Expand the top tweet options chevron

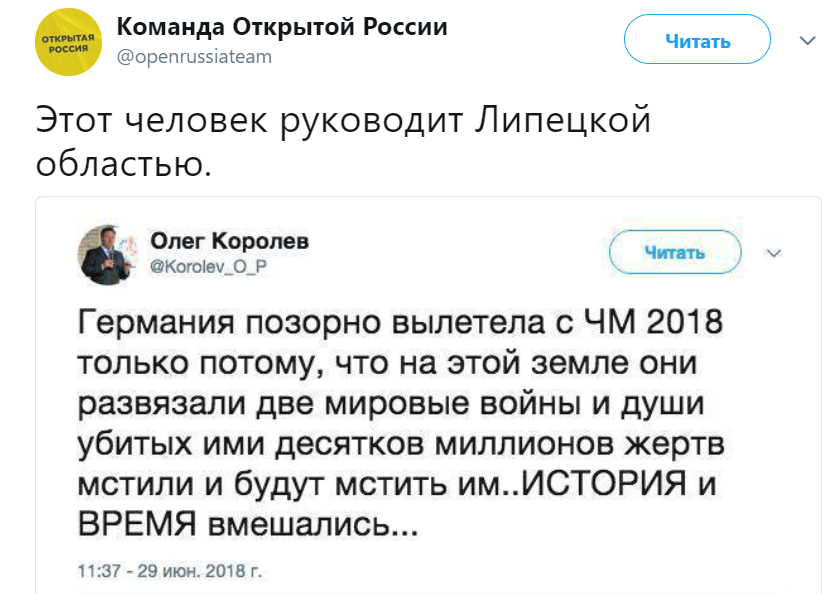(807, 41)
